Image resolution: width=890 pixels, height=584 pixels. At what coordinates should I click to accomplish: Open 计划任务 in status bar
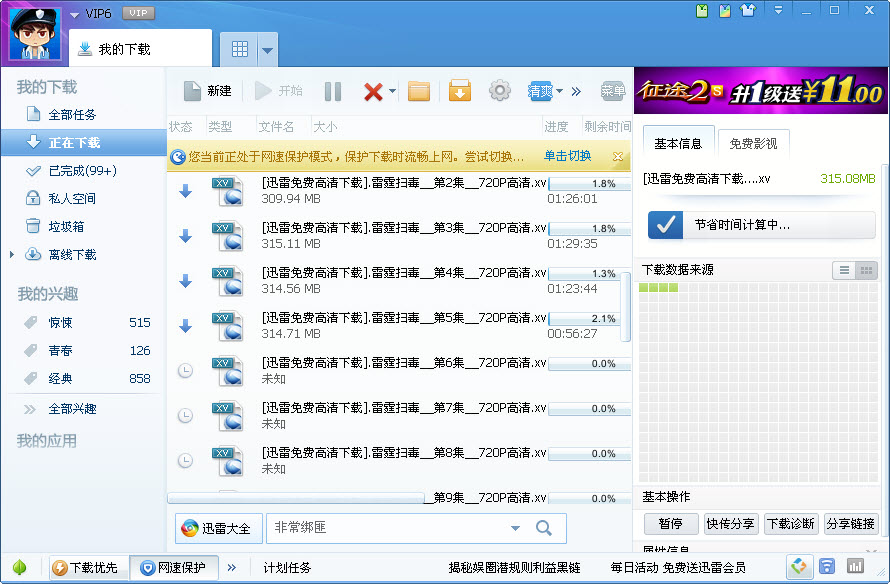(287, 568)
